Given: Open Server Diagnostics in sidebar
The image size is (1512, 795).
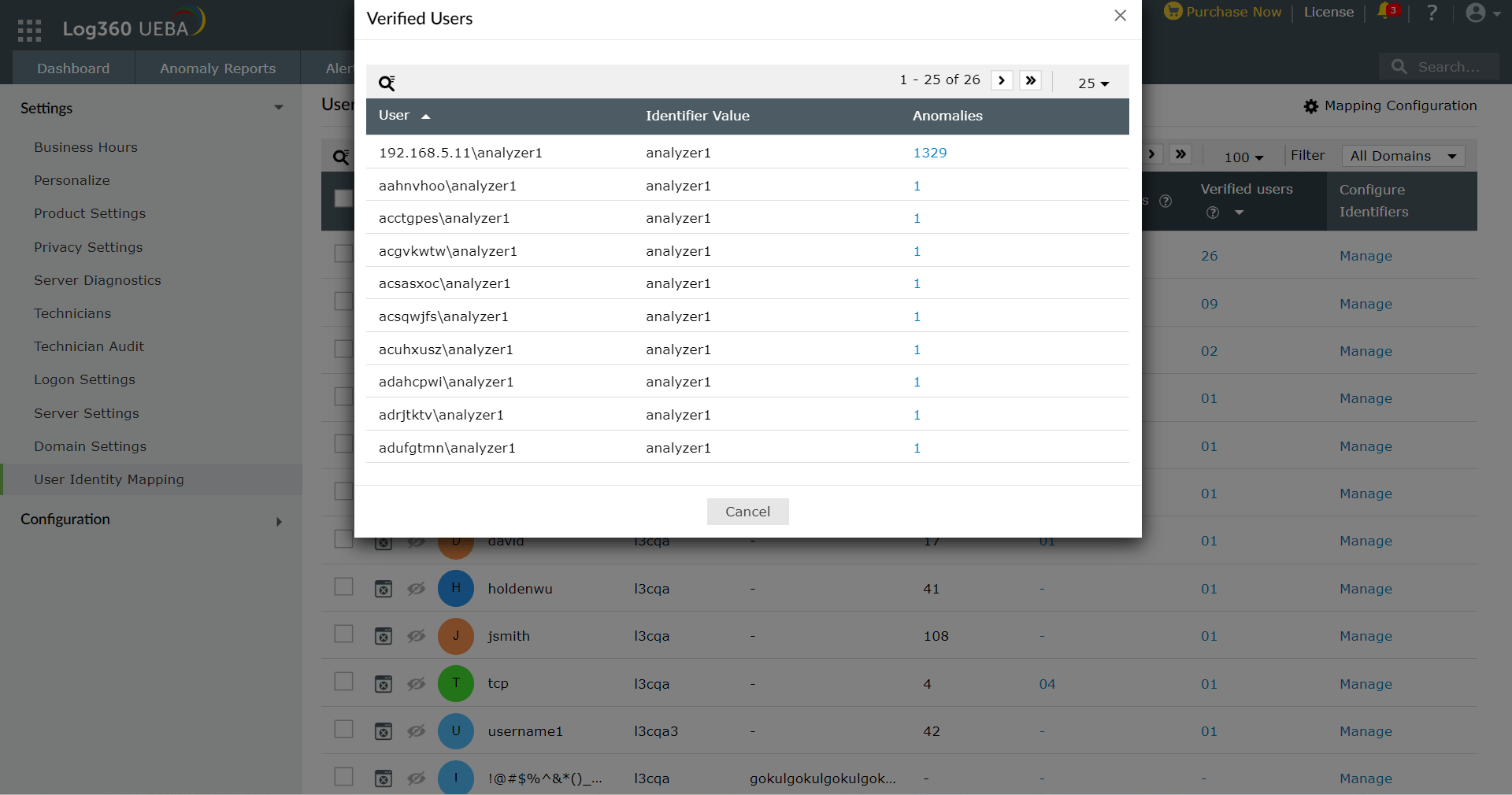Looking at the screenshot, I should pyautogui.click(x=97, y=280).
